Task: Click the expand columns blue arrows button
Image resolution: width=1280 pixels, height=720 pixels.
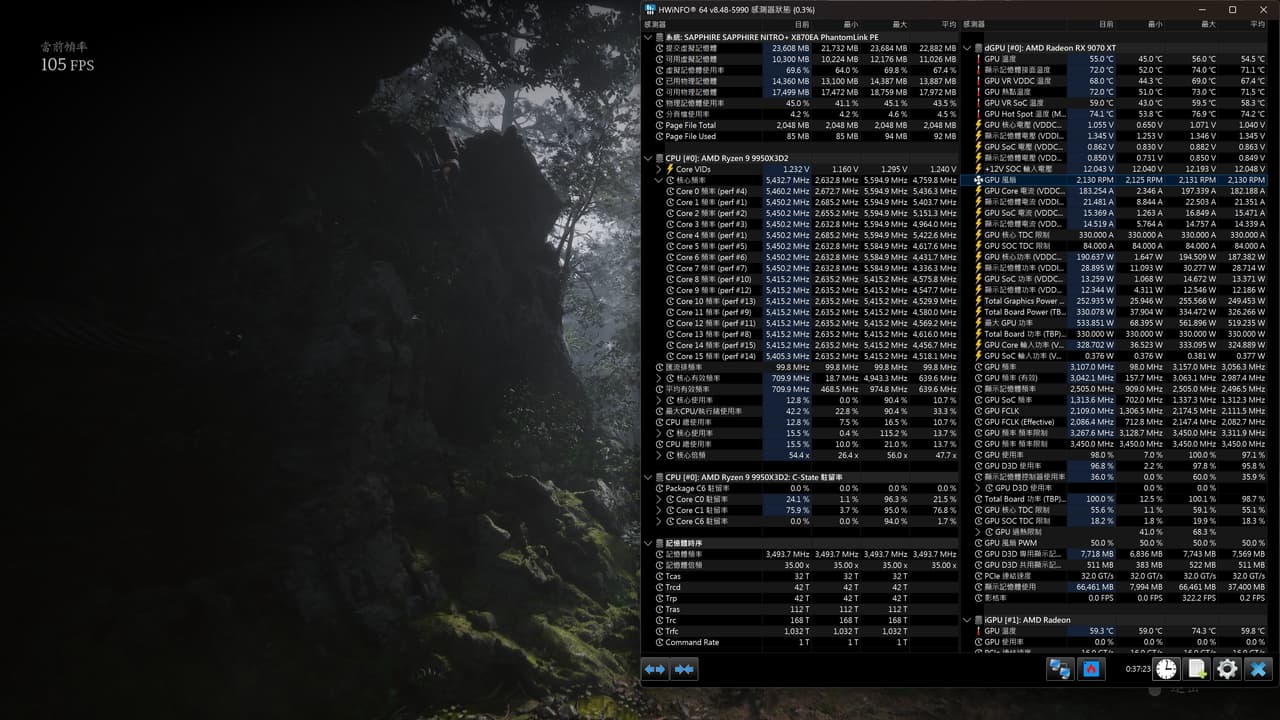Action: click(x=655, y=669)
